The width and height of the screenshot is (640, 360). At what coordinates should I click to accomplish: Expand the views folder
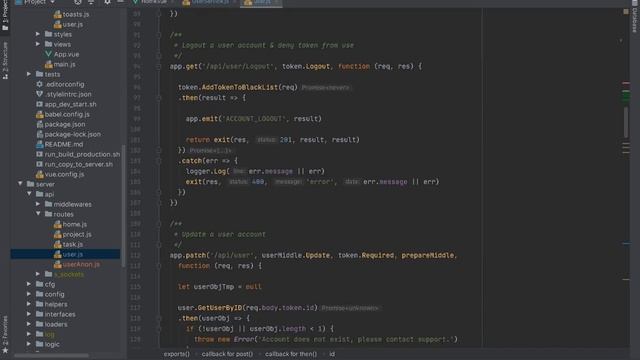(x=38, y=44)
